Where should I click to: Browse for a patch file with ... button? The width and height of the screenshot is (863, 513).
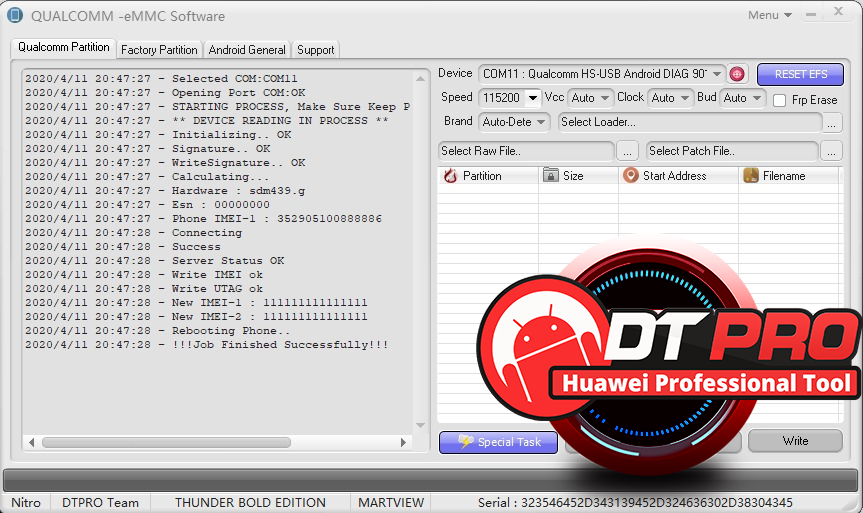(x=832, y=151)
